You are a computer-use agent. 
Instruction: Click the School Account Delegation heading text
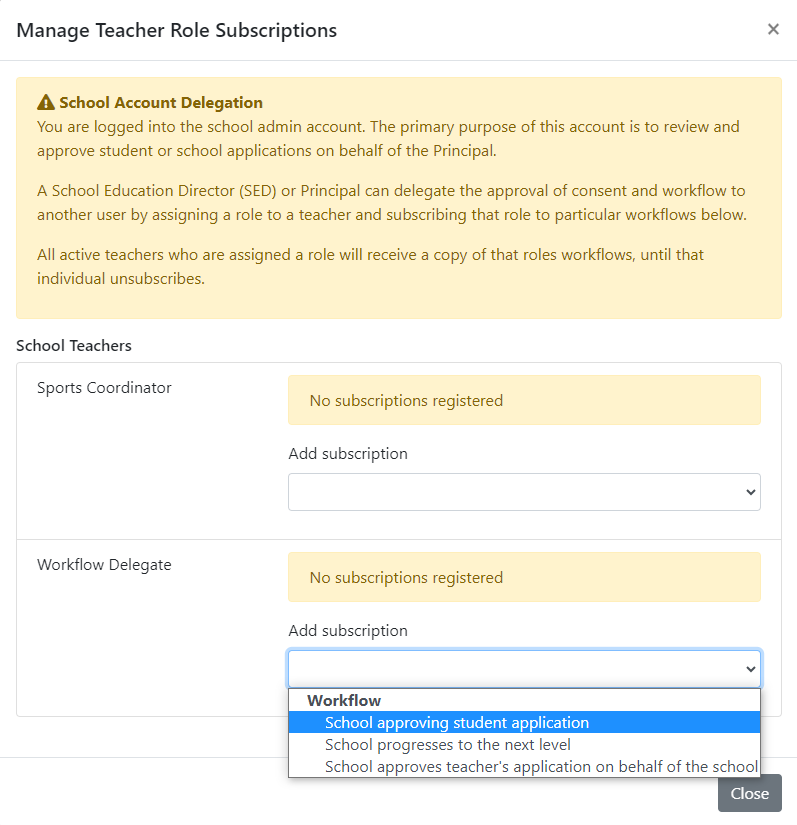(x=161, y=103)
